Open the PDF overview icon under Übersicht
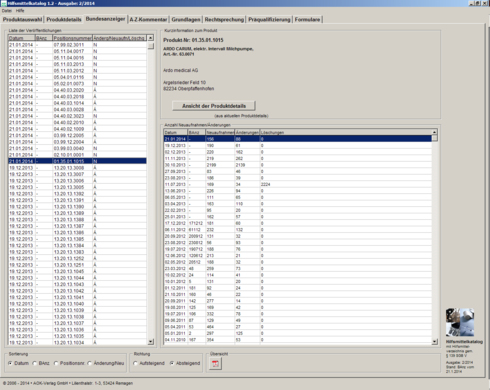This screenshot has width=490, height=390. tap(215, 364)
